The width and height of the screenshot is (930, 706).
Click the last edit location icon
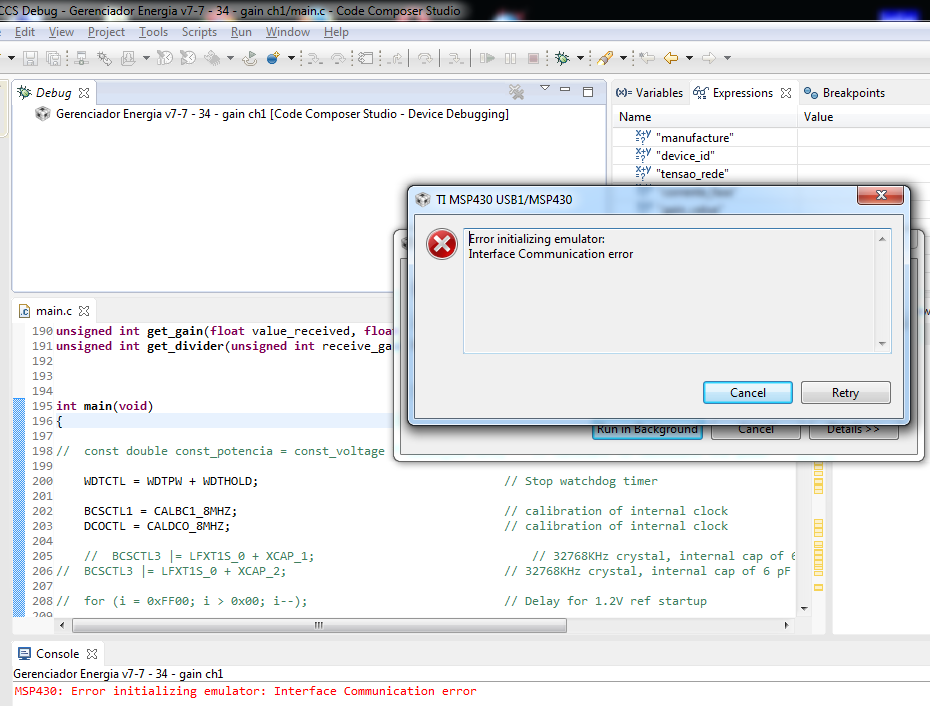pos(647,58)
